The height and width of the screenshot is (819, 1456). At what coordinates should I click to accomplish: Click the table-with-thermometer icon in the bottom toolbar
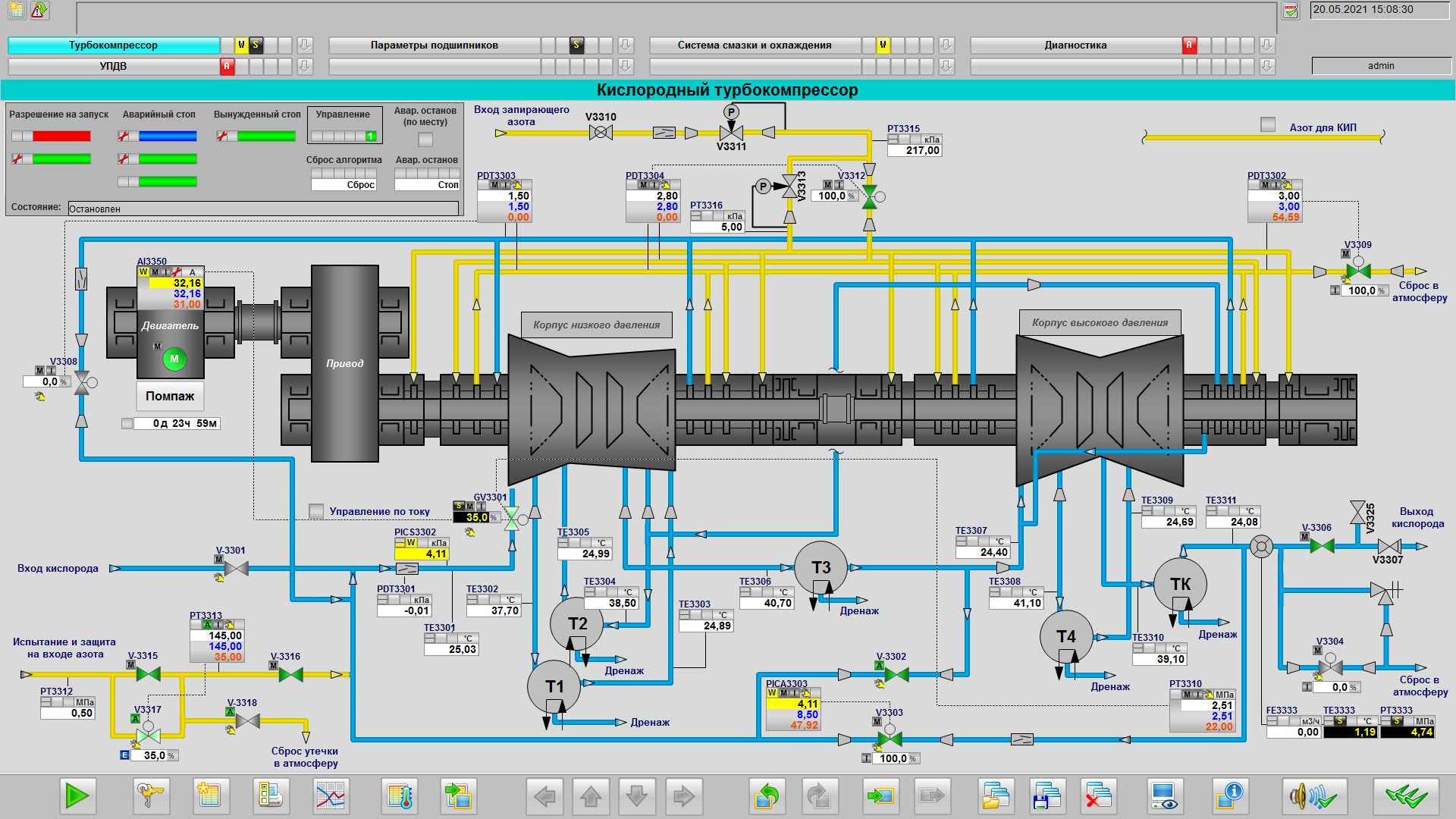[400, 796]
